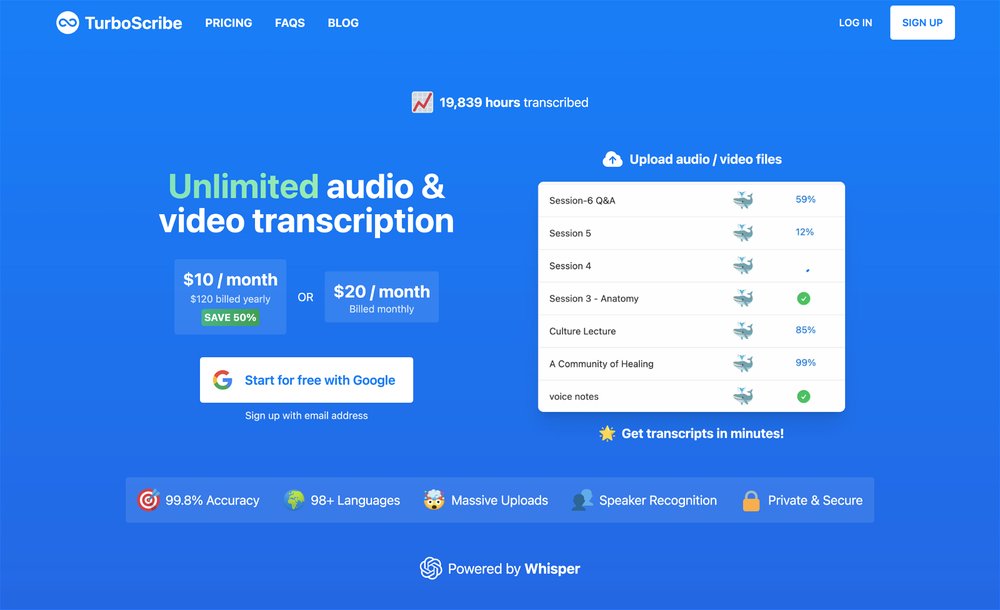1000x610 pixels.
Task: Click 'Get transcripts in minutes!' text
Action: 703,434
